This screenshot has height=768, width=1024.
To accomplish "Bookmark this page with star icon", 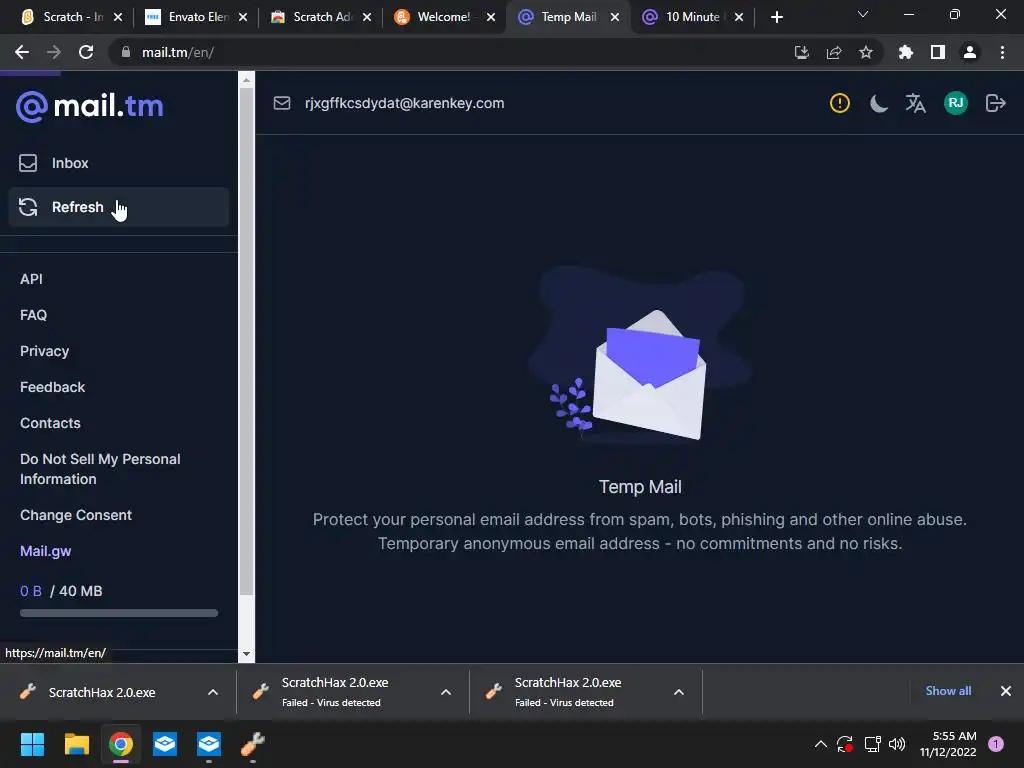I will click(x=866, y=52).
